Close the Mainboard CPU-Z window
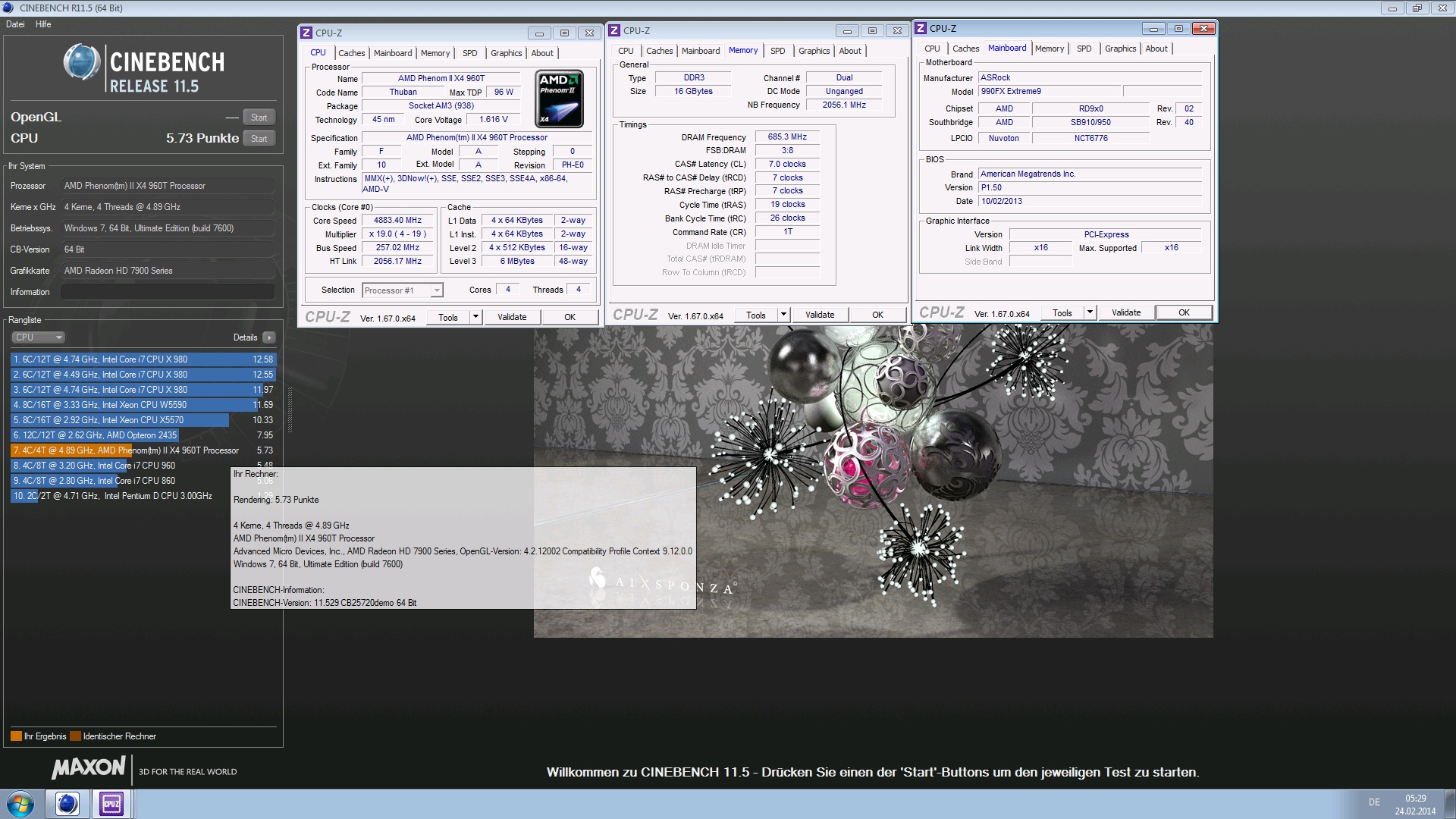Viewport: 1456px width, 819px height. click(x=1203, y=28)
